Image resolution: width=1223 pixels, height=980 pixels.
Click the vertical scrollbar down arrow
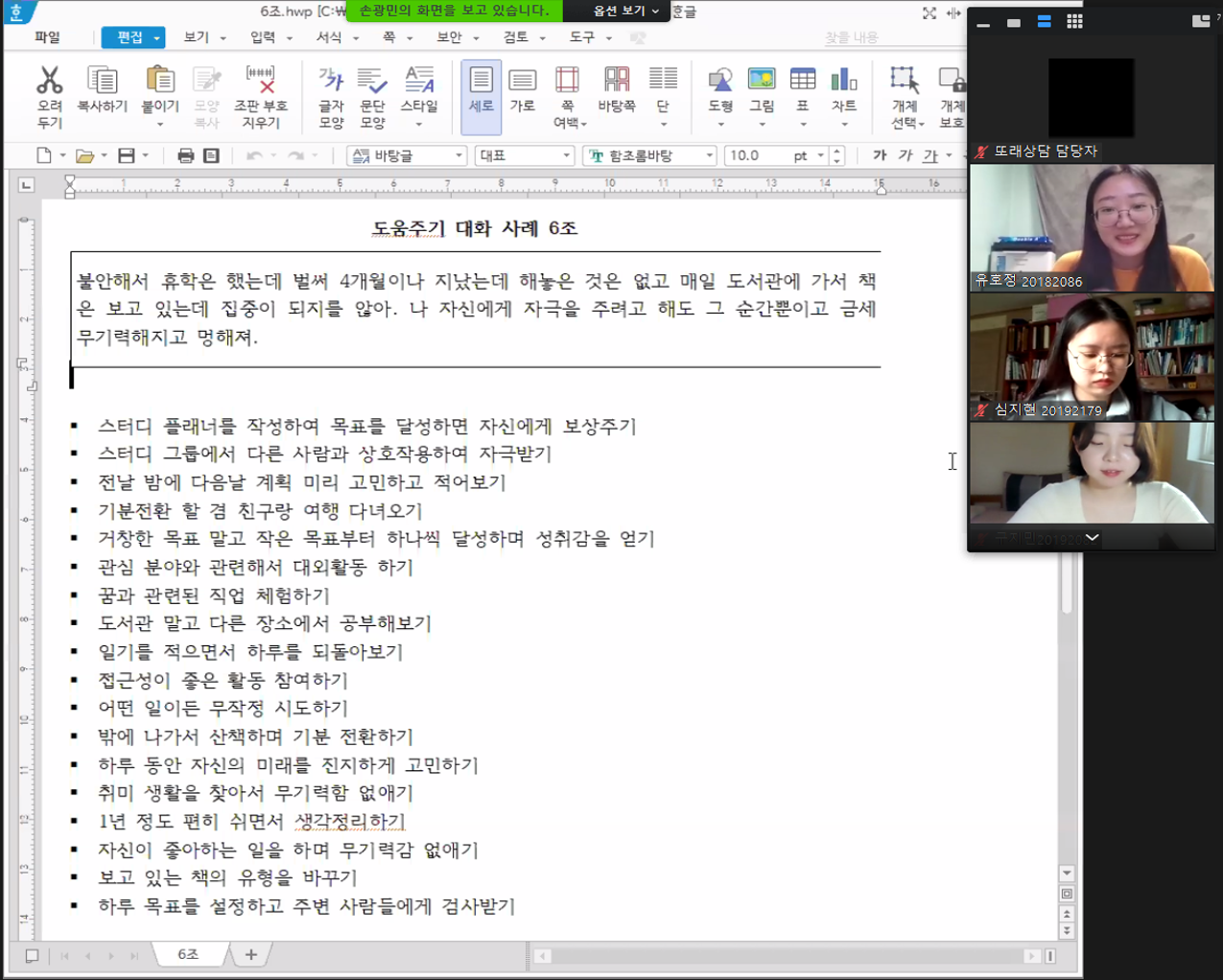click(1067, 874)
